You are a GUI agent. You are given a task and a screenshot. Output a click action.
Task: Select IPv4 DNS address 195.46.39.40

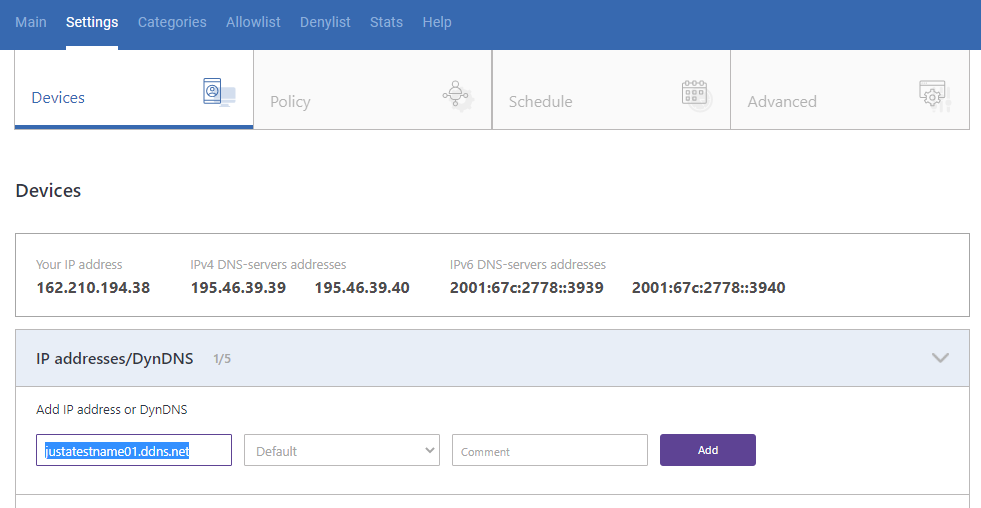(x=362, y=288)
